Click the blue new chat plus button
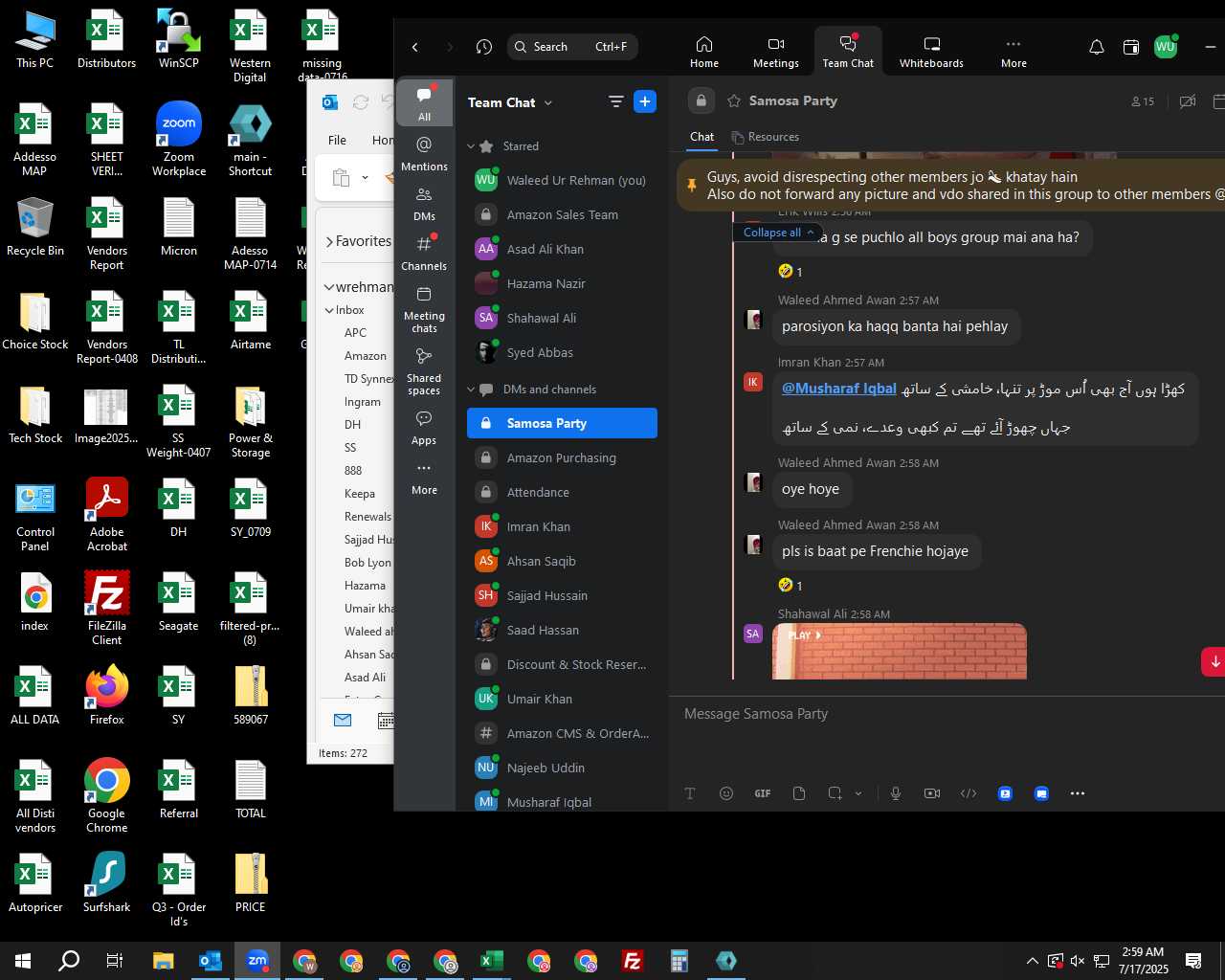 coord(645,101)
